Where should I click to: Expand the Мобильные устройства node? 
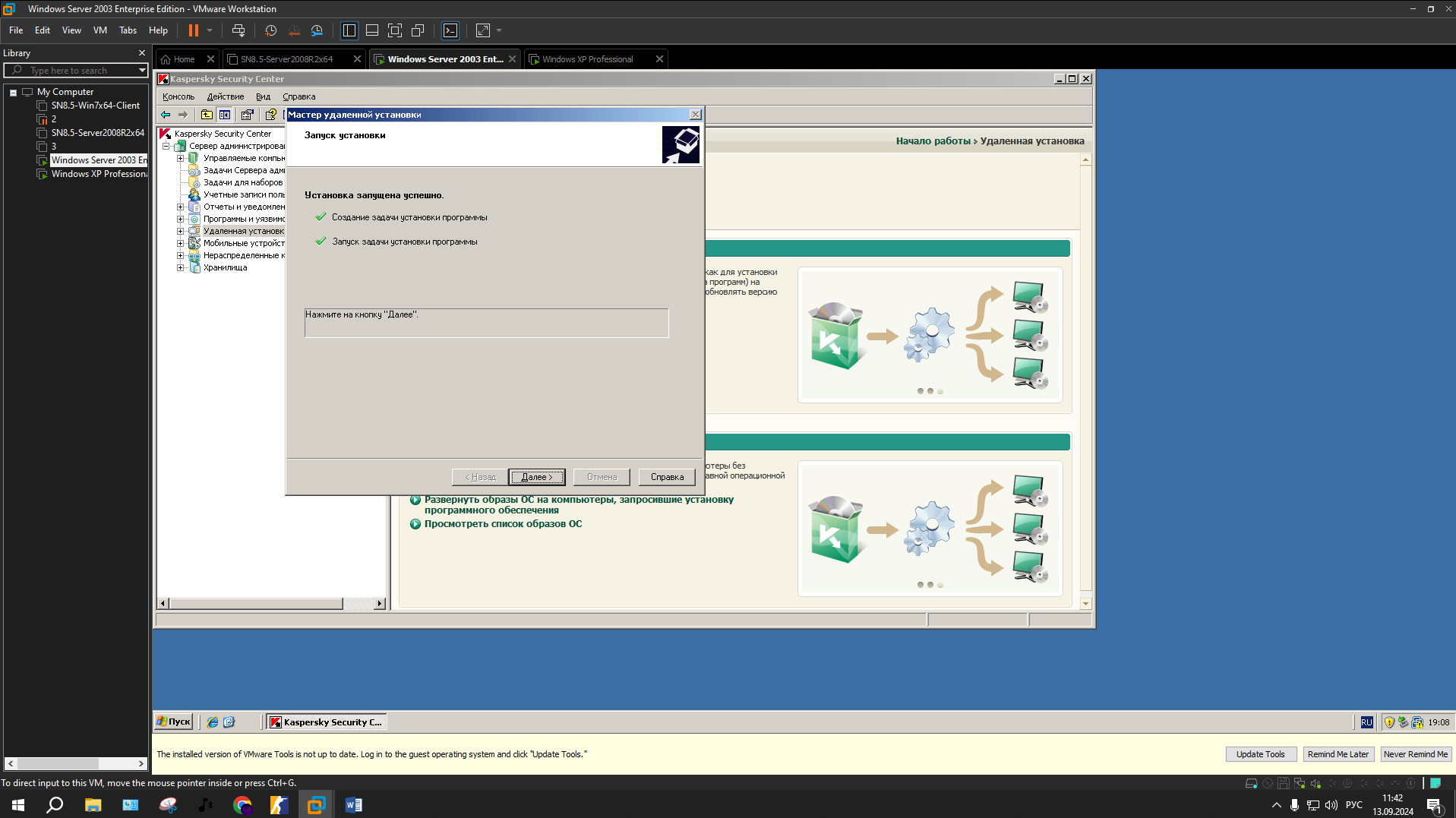[180, 243]
